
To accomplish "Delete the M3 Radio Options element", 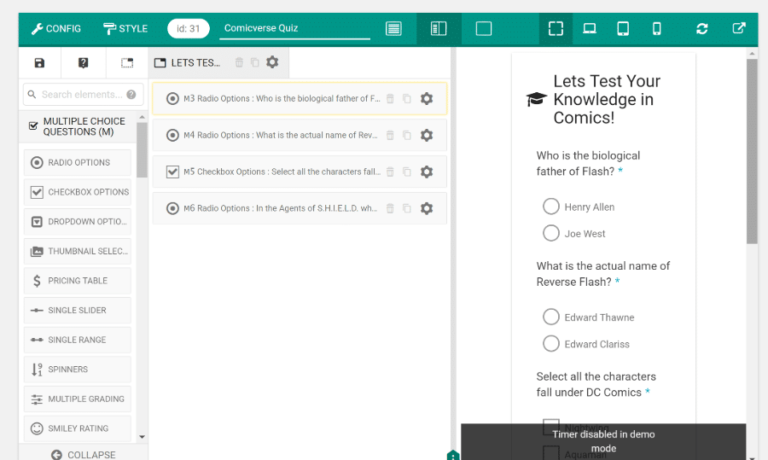I will point(390,98).
